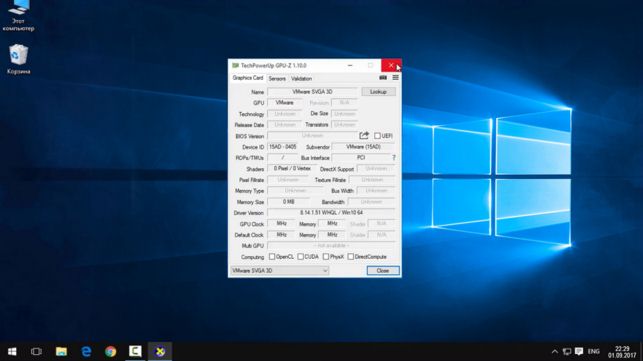Image resolution: width=643 pixels, height=361 pixels.
Task: Launch Google Chrome from the taskbar
Action: [x=110, y=352]
